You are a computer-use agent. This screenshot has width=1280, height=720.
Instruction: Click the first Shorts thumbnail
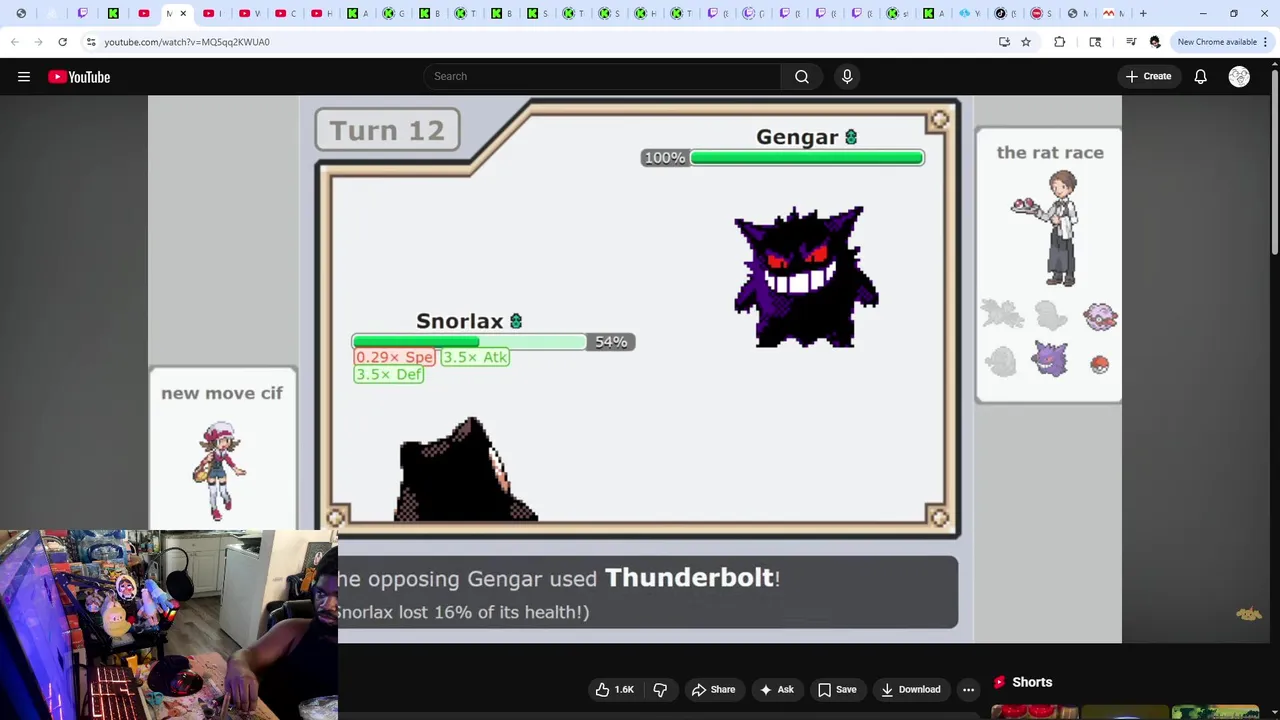click(x=1035, y=712)
